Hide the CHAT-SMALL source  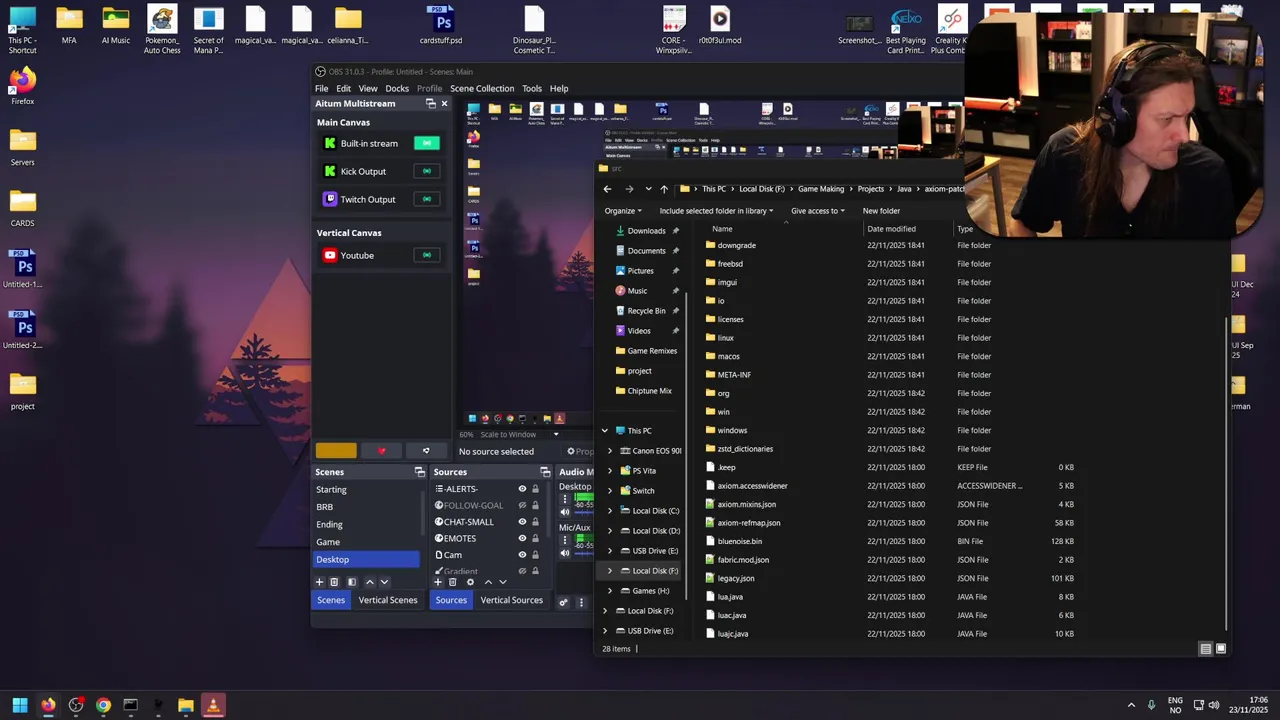pyautogui.click(x=522, y=522)
